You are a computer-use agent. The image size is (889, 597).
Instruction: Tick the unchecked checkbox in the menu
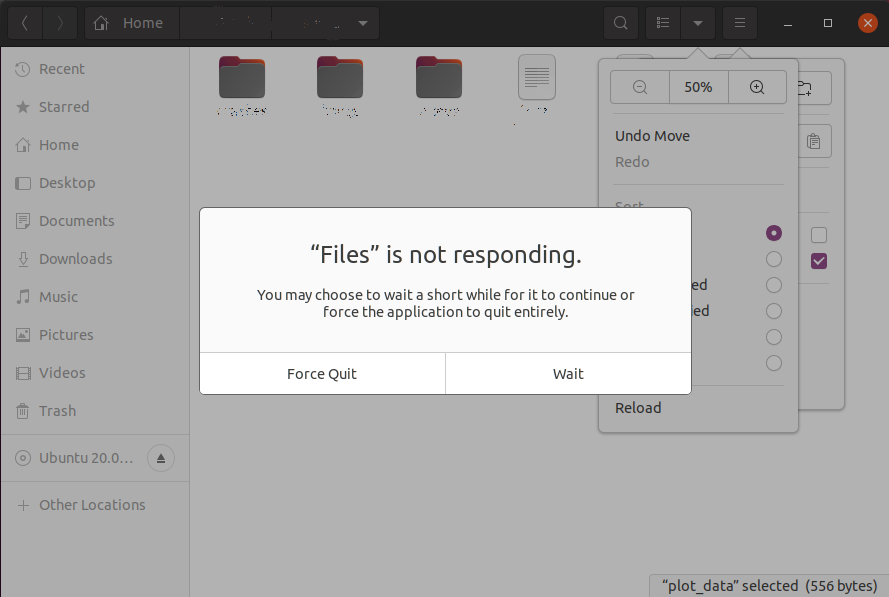(x=819, y=235)
